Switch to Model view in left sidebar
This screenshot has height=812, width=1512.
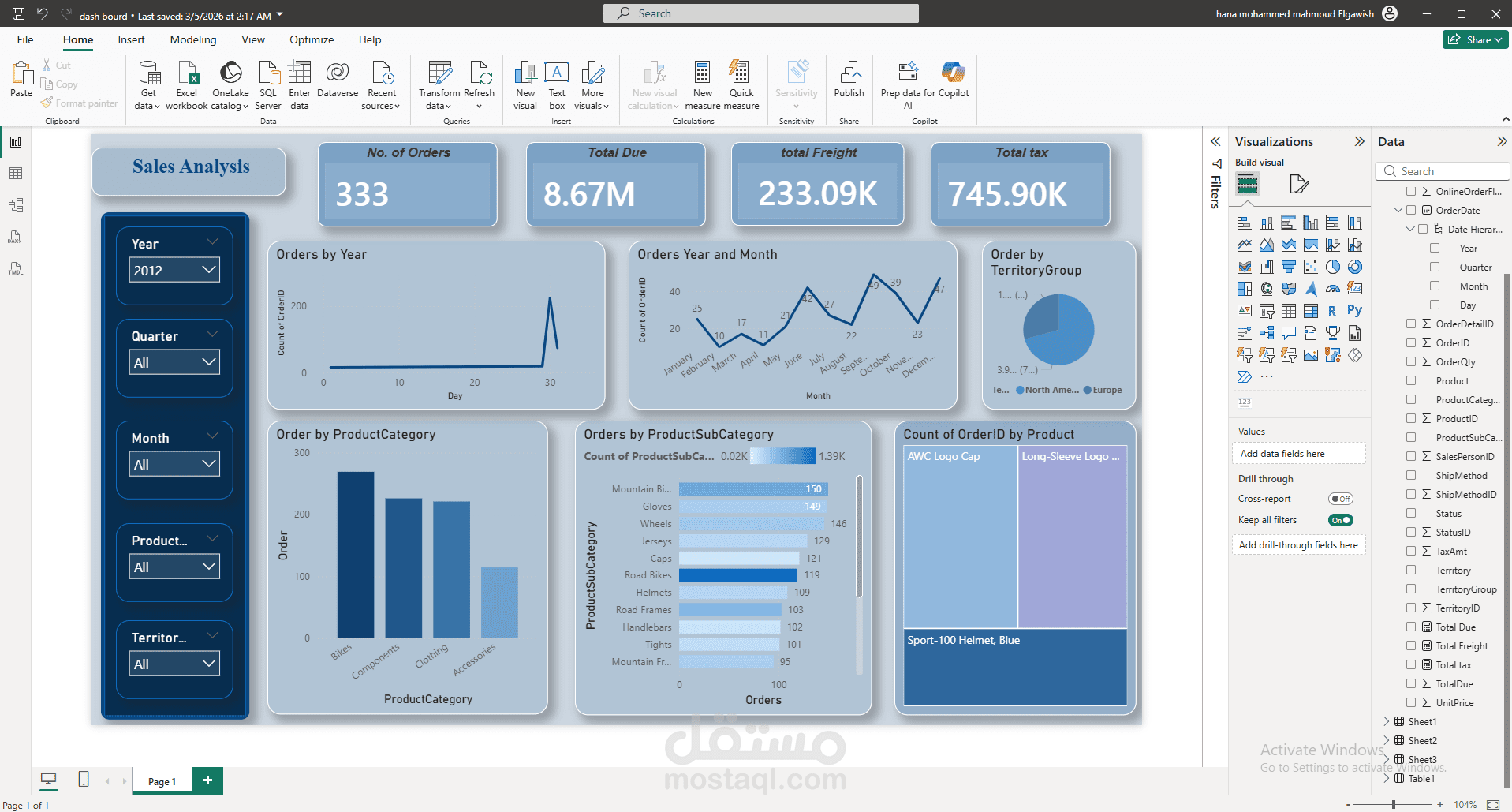click(x=16, y=205)
